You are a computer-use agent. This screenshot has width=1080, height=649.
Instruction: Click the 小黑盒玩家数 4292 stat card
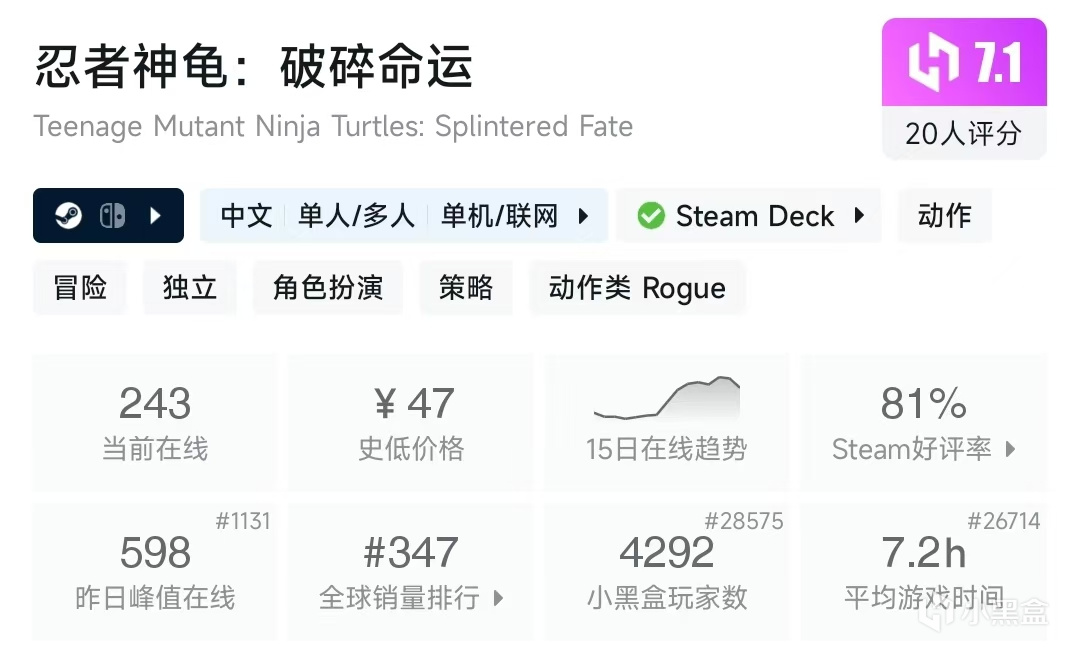[666, 571]
